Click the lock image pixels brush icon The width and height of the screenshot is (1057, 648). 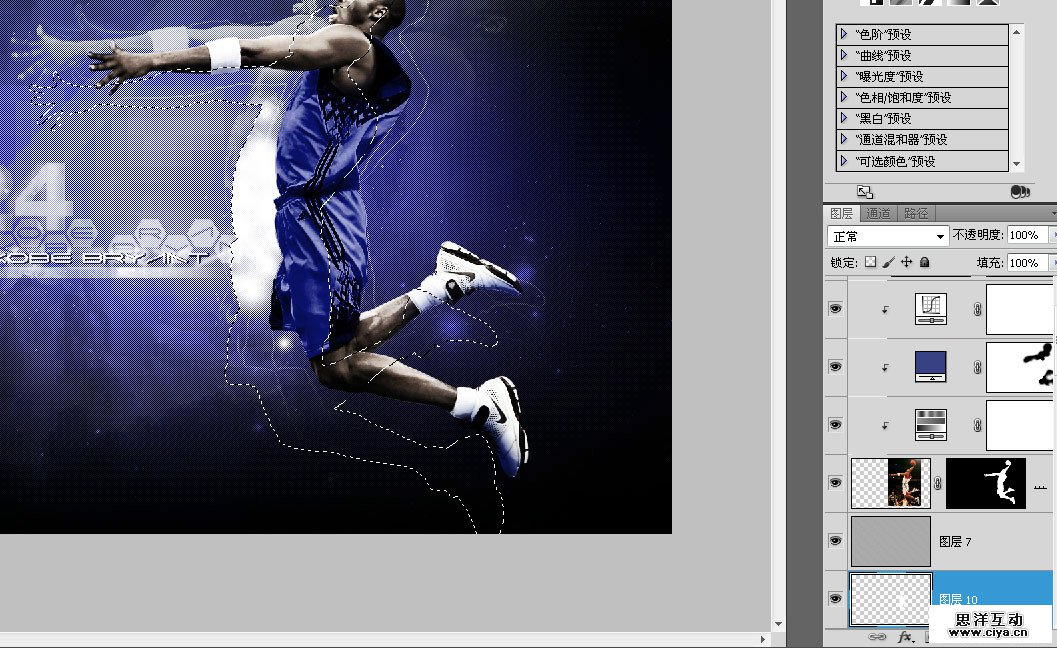click(x=888, y=262)
